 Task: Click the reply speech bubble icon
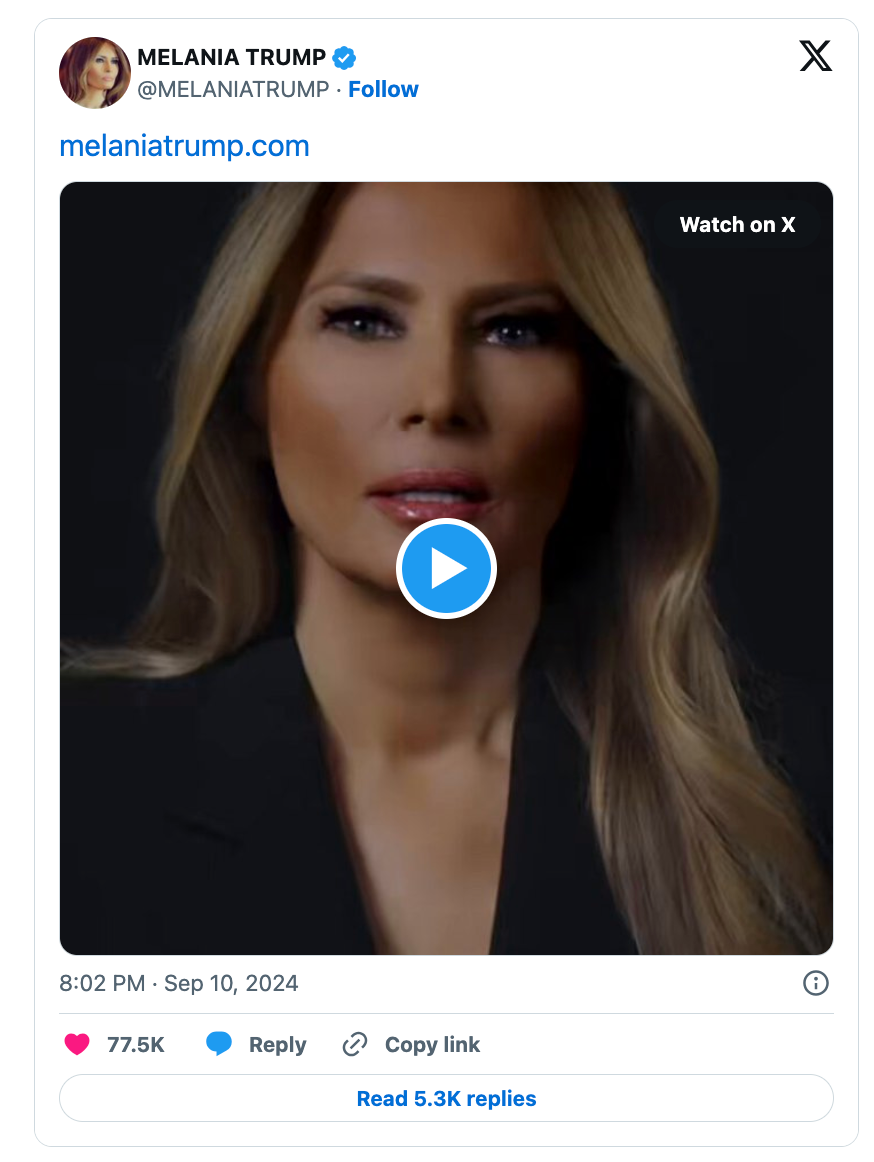pos(219,1045)
